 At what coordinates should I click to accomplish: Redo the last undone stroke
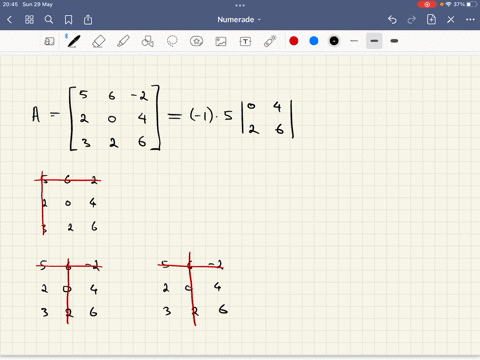412,20
